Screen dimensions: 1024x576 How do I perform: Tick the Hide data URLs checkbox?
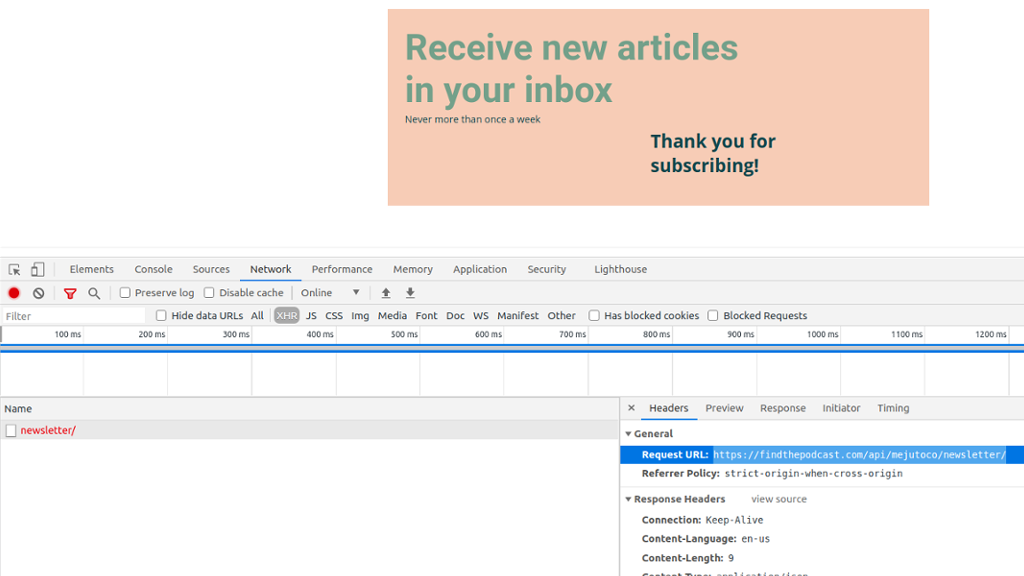(161, 316)
